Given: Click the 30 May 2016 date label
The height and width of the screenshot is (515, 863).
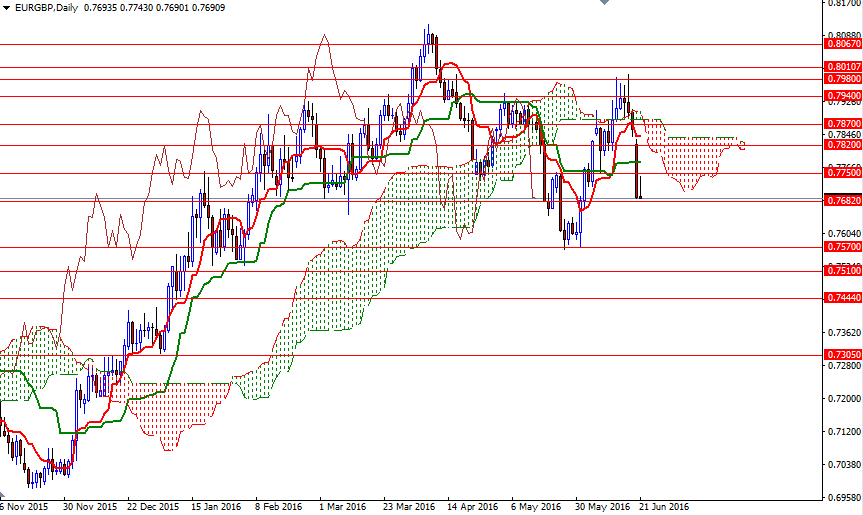Looking at the screenshot, I should [x=603, y=507].
